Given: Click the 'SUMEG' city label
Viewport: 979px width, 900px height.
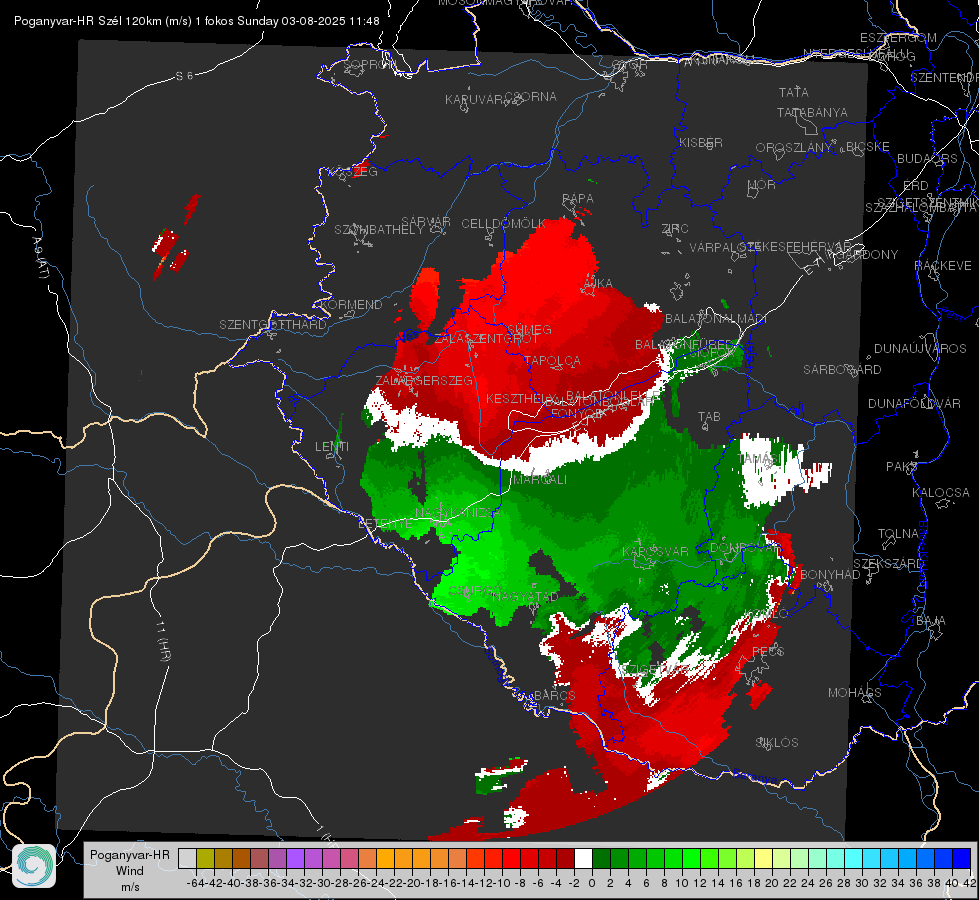Looking at the screenshot, I should [x=529, y=329].
